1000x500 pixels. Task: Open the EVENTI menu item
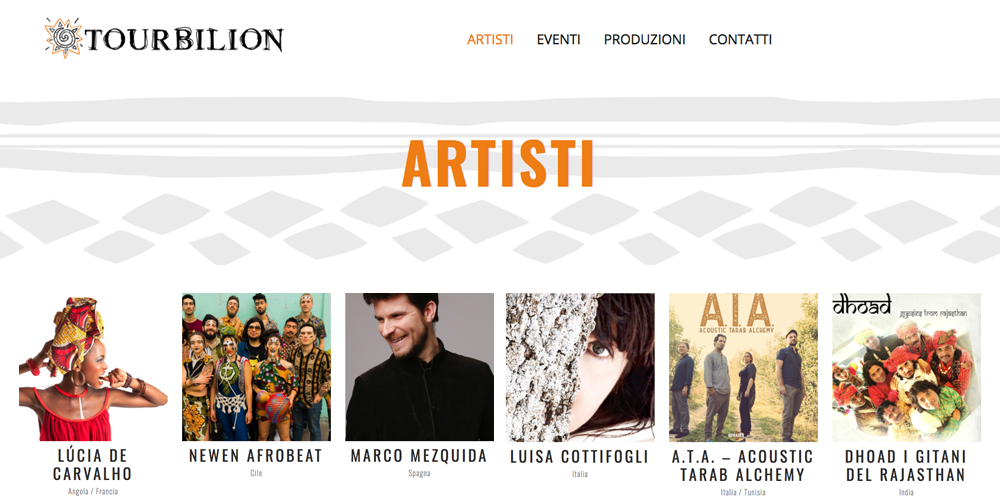559,40
